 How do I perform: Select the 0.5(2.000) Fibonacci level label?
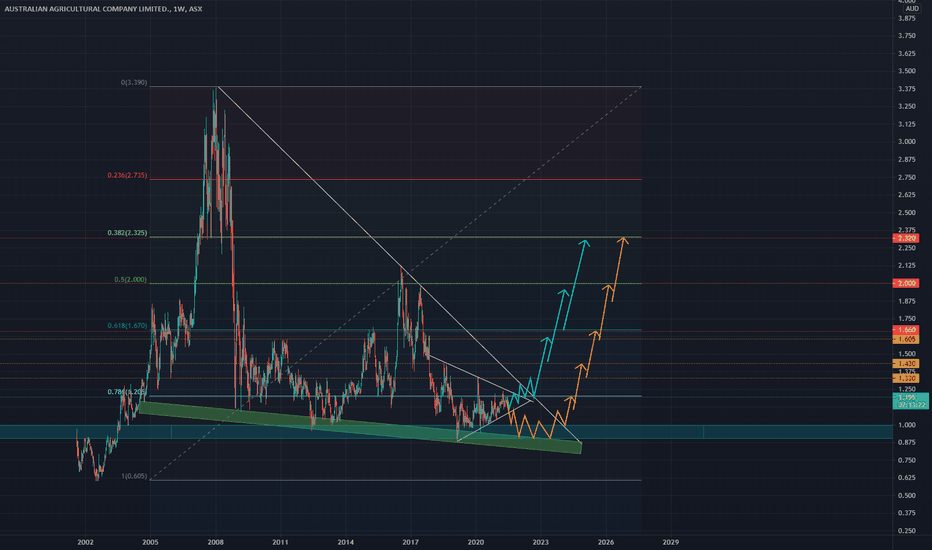tap(131, 279)
